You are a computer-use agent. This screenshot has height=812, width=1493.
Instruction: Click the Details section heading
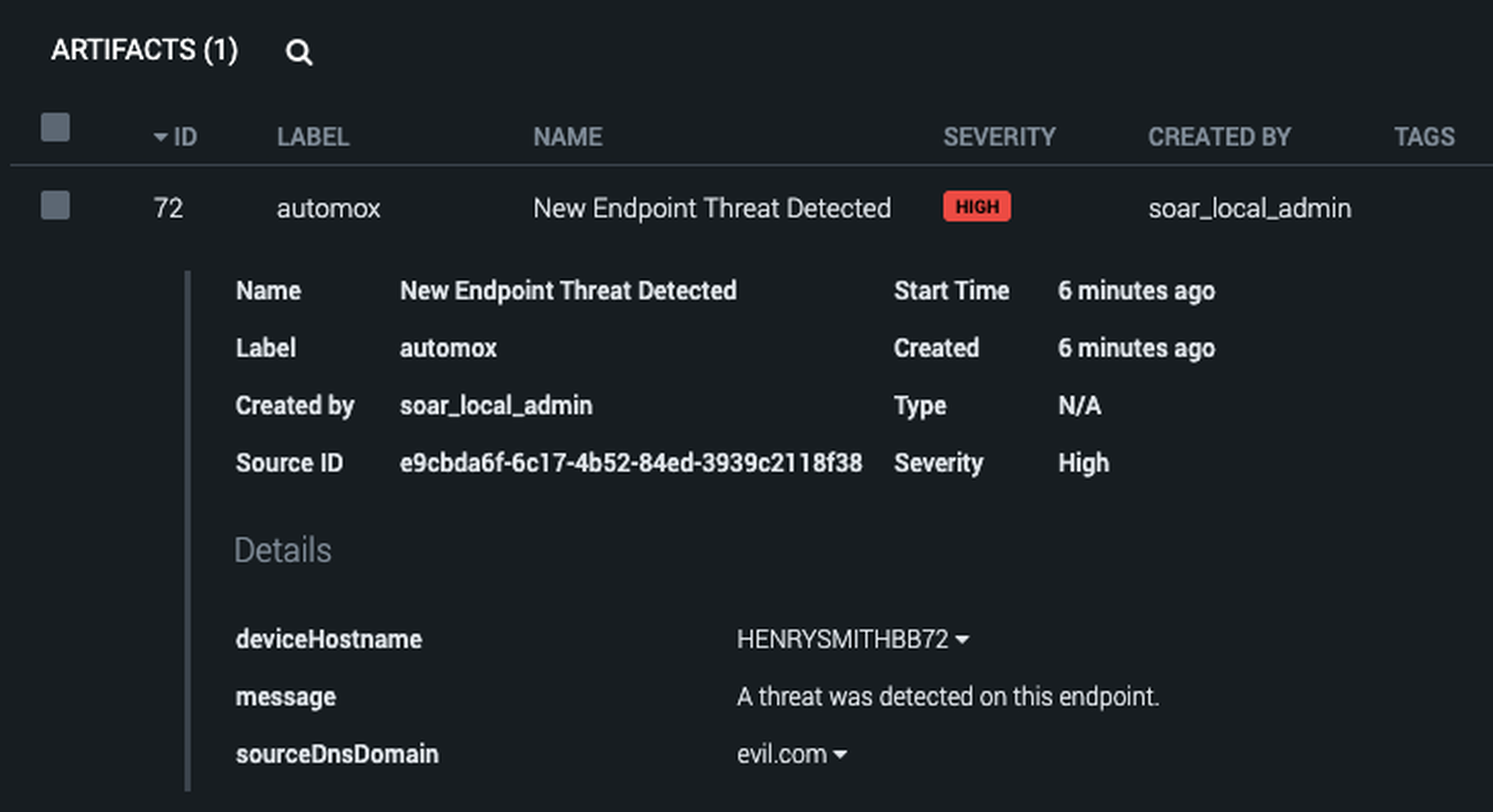[282, 550]
